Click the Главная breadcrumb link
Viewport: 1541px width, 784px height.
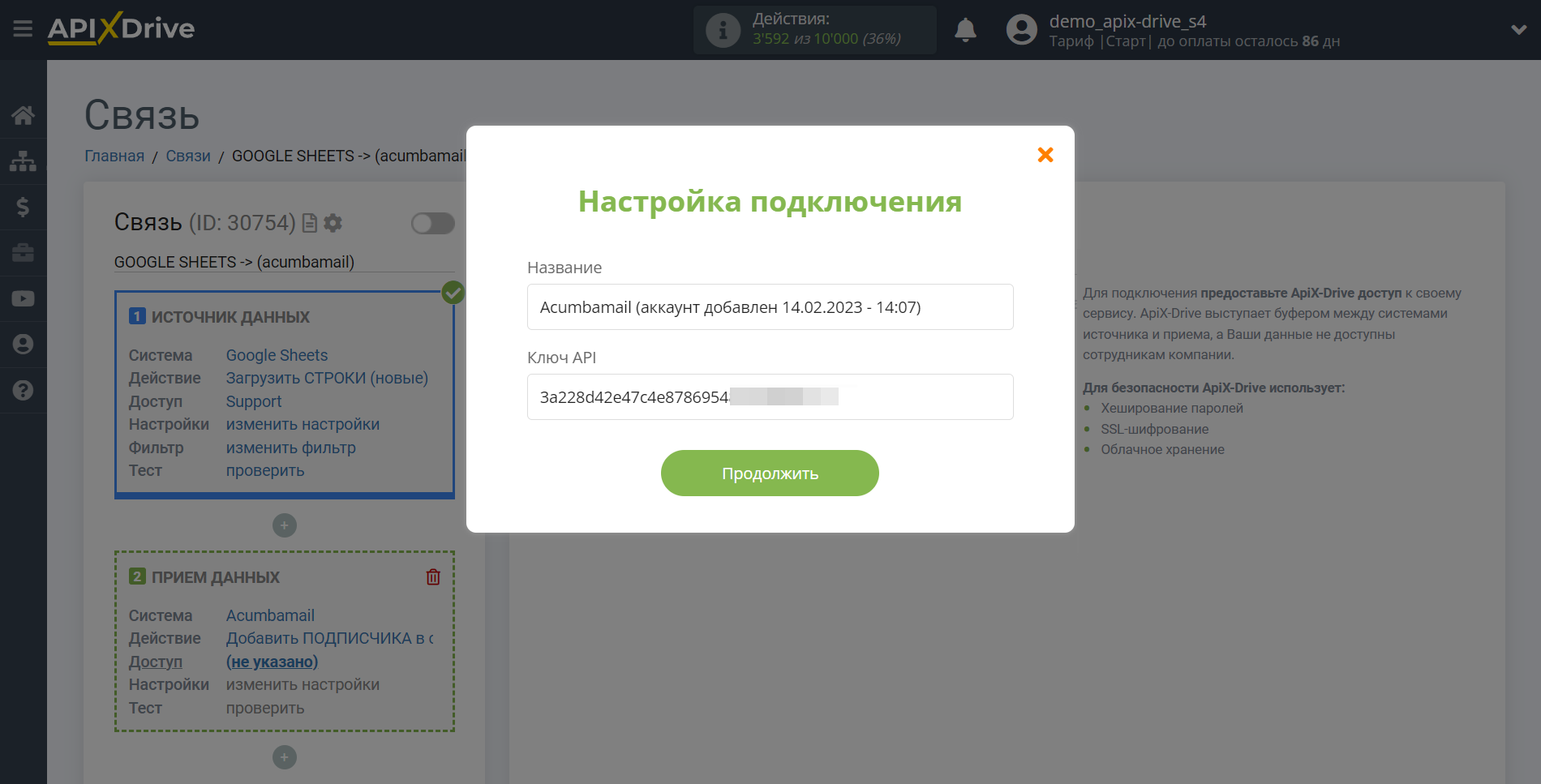(x=114, y=156)
